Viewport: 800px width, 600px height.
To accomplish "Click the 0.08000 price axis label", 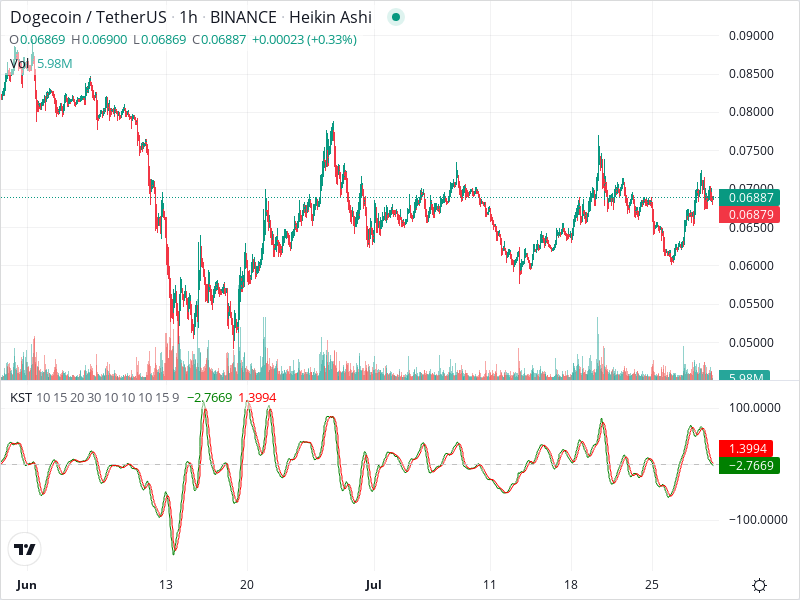I will click(x=751, y=112).
